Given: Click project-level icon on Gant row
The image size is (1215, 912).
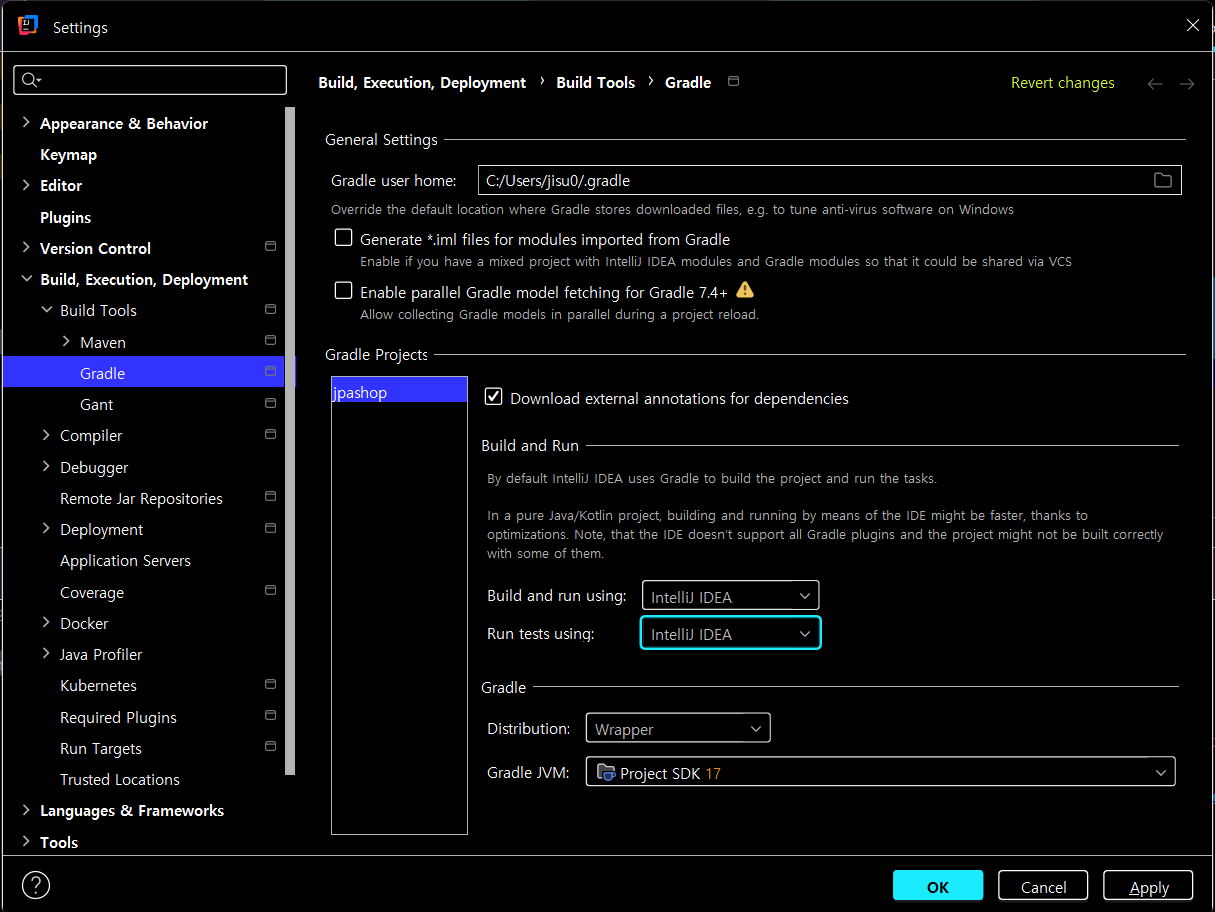Looking at the screenshot, I should click(270, 403).
